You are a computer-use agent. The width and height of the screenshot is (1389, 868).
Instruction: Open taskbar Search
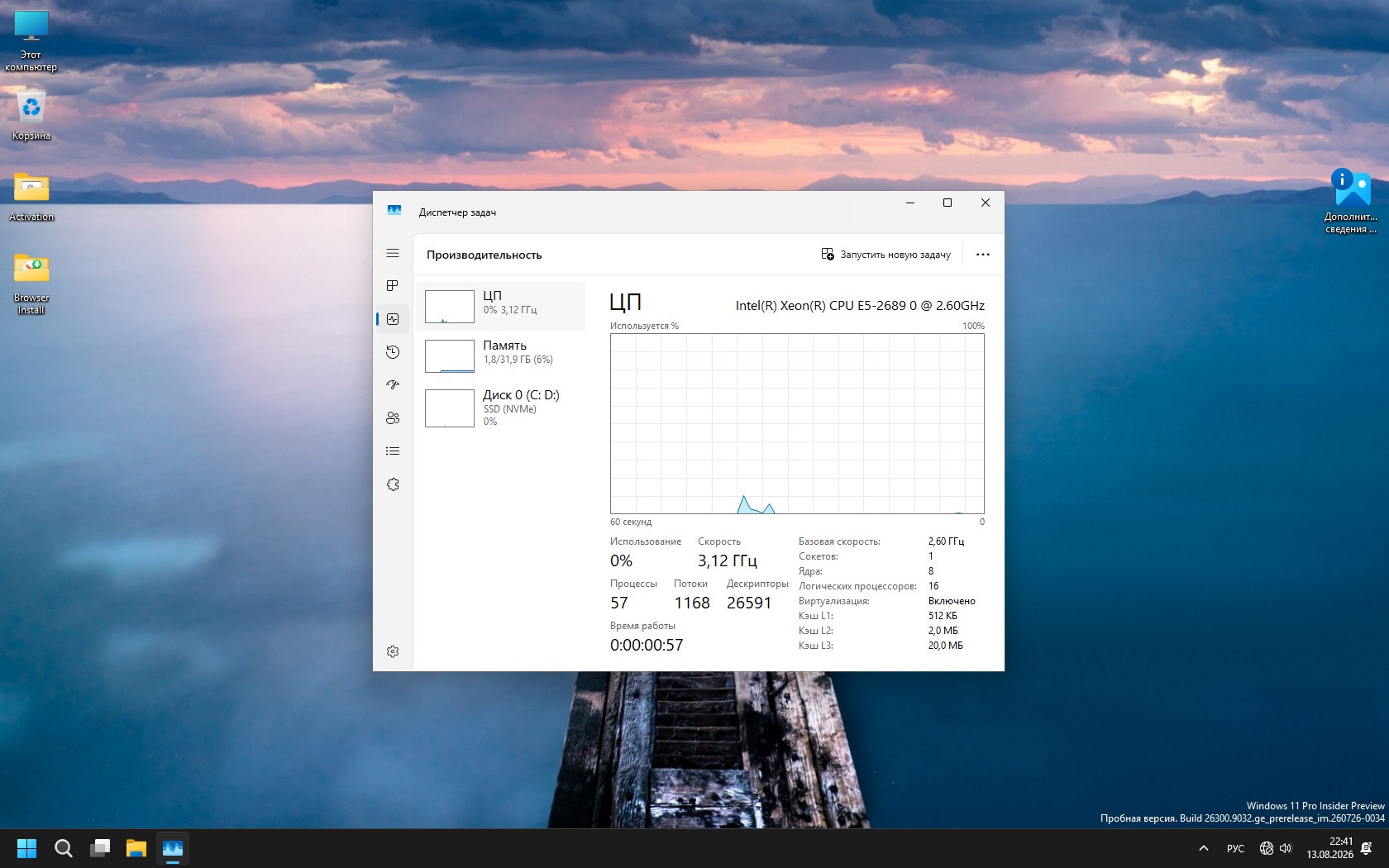click(64, 848)
